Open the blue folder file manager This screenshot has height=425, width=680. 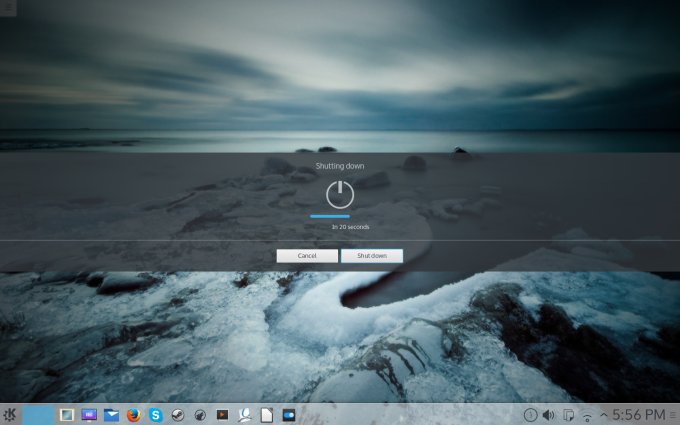[111, 415]
